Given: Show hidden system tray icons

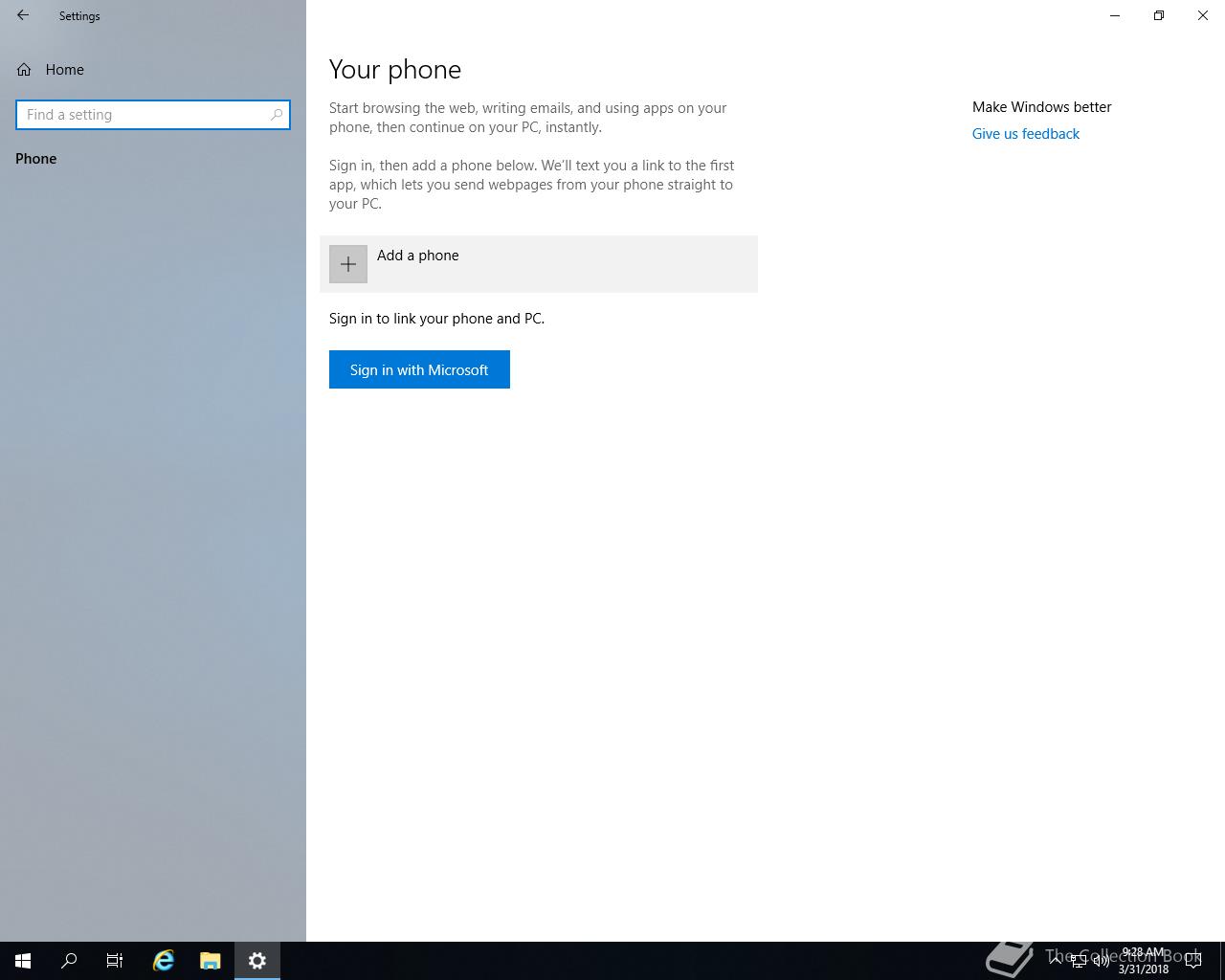Looking at the screenshot, I should tap(1056, 961).
